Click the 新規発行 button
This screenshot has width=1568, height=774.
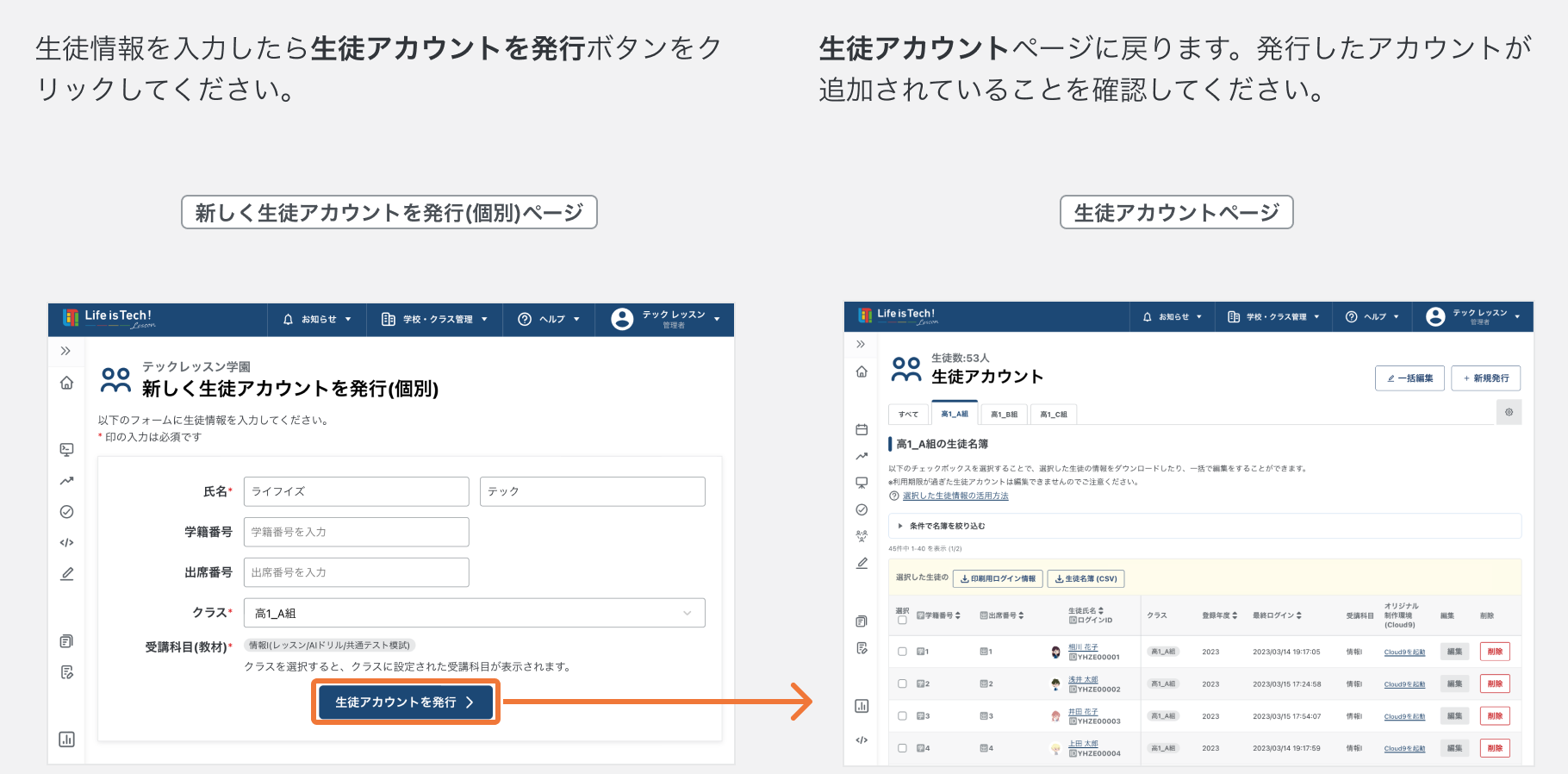point(1486,378)
